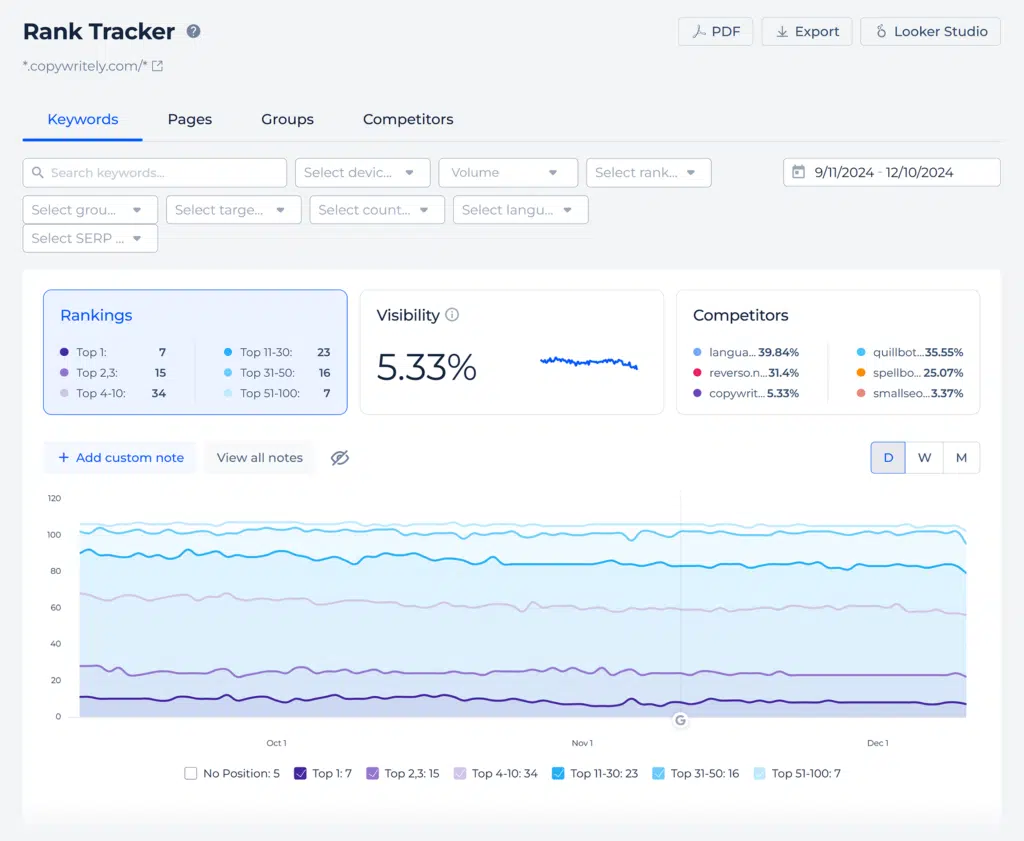Image resolution: width=1024 pixels, height=841 pixels.
Task: Expand the Select SERP features dropdown
Action: coord(90,238)
